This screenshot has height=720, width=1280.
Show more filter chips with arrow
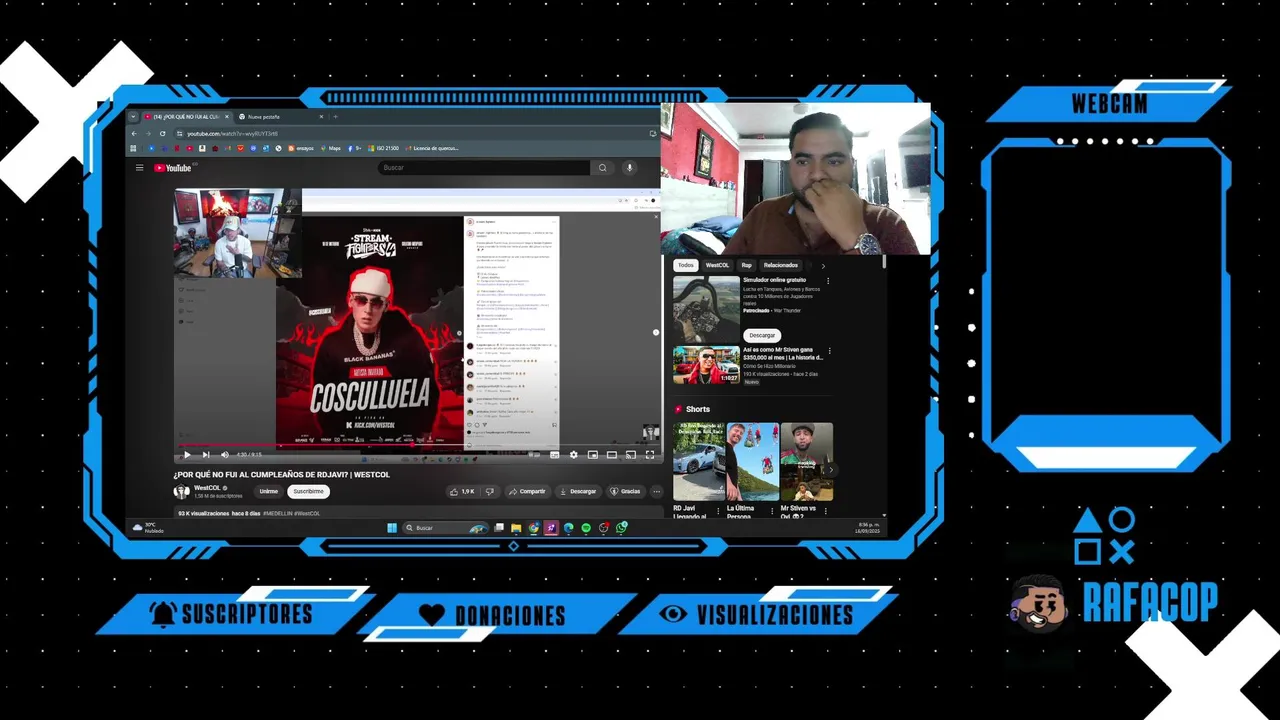point(823,265)
